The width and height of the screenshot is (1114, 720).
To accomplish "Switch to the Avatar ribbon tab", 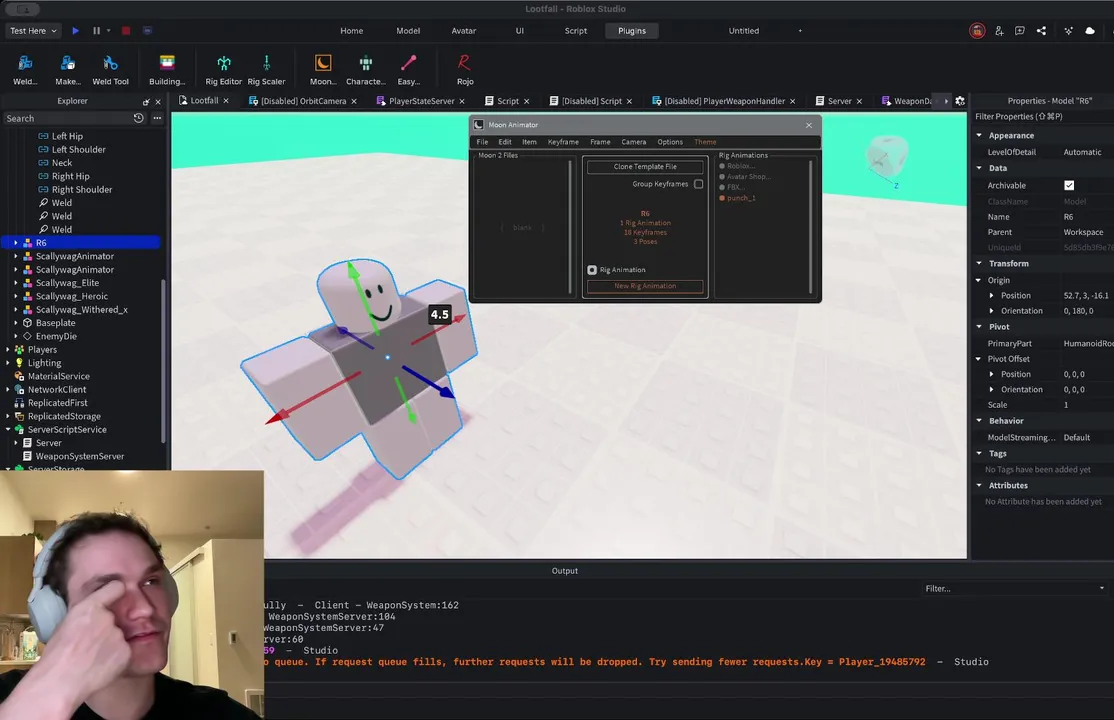I will pyautogui.click(x=464, y=31).
